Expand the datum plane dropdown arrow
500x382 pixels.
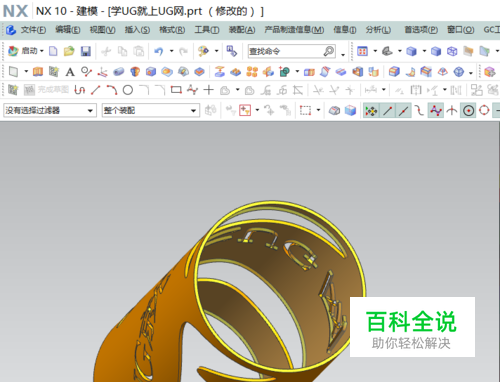point(26,71)
